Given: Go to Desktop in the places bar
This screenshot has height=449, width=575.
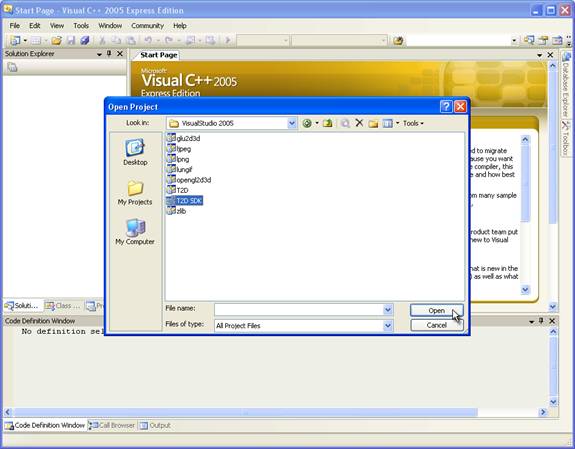Looking at the screenshot, I should point(135,152).
